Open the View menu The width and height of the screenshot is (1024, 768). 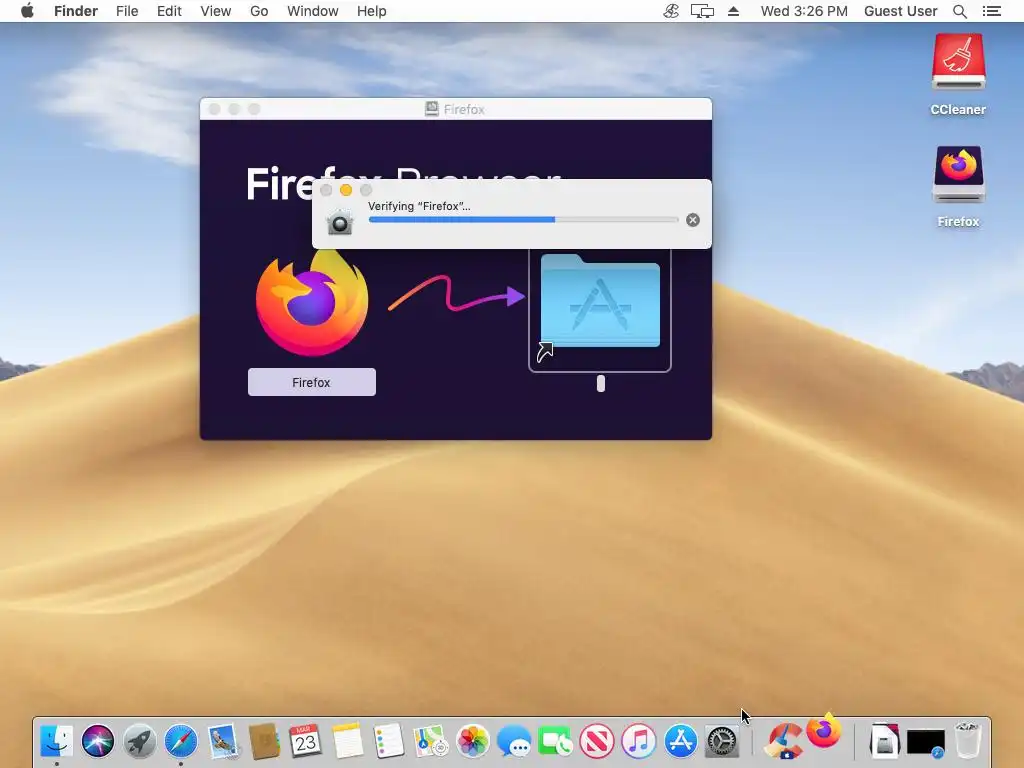click(x=216, y=11)
